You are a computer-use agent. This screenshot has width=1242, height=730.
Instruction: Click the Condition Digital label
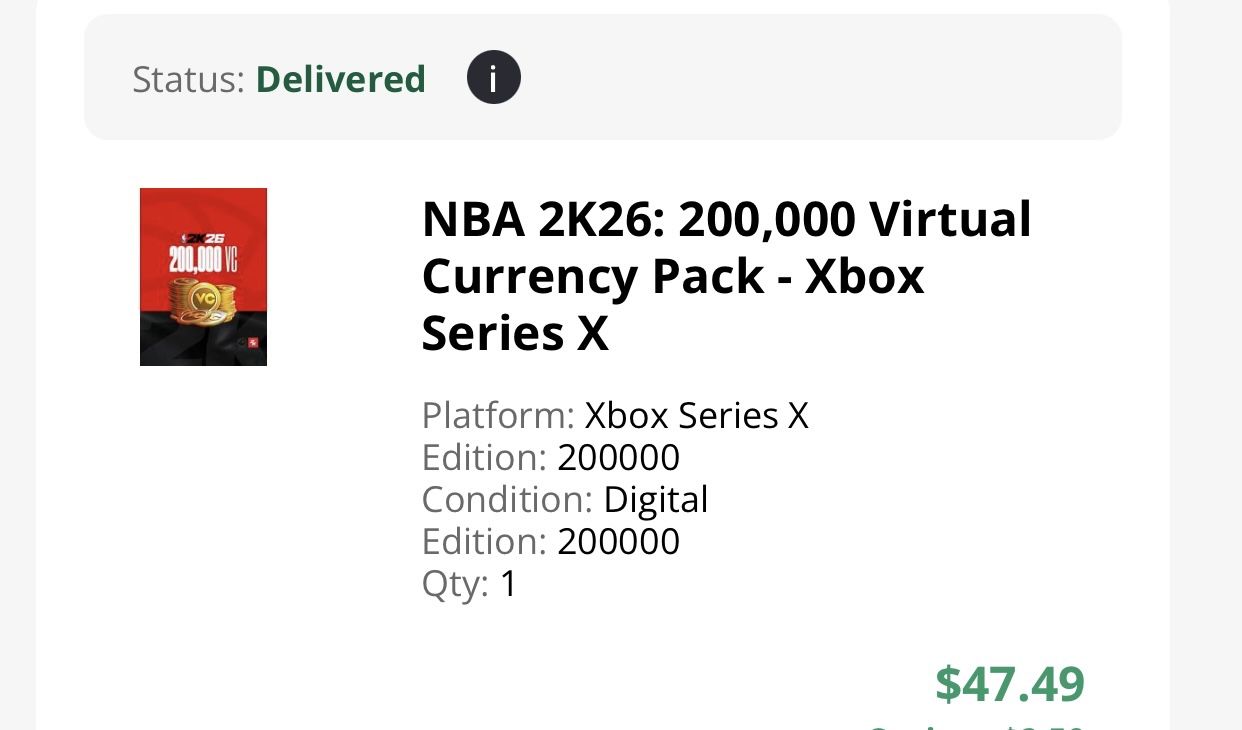pos(565,499)
